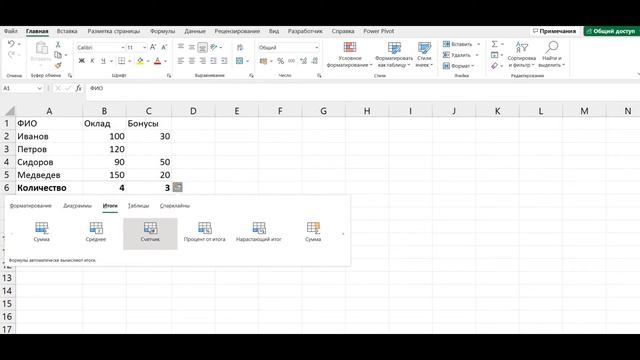Click the Формат cells button
This screenshot has width=640, height=360.
(x=459, y=66)
